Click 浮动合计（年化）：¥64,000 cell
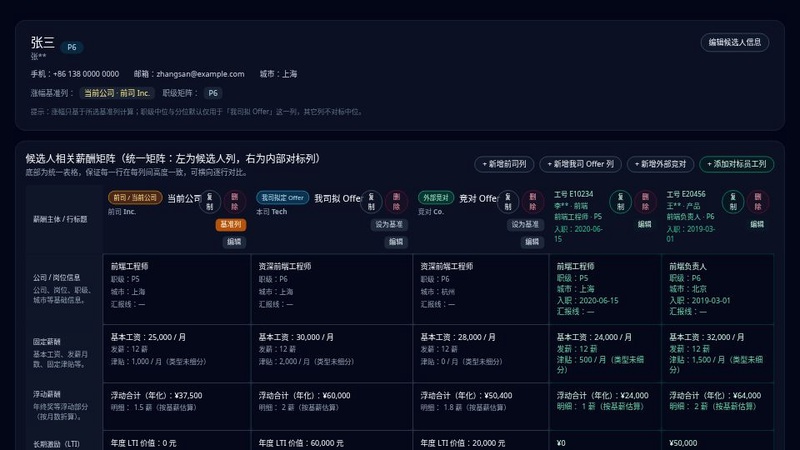Image resolution: width=800 pixels, height=450 pixels. click(717, 406)
